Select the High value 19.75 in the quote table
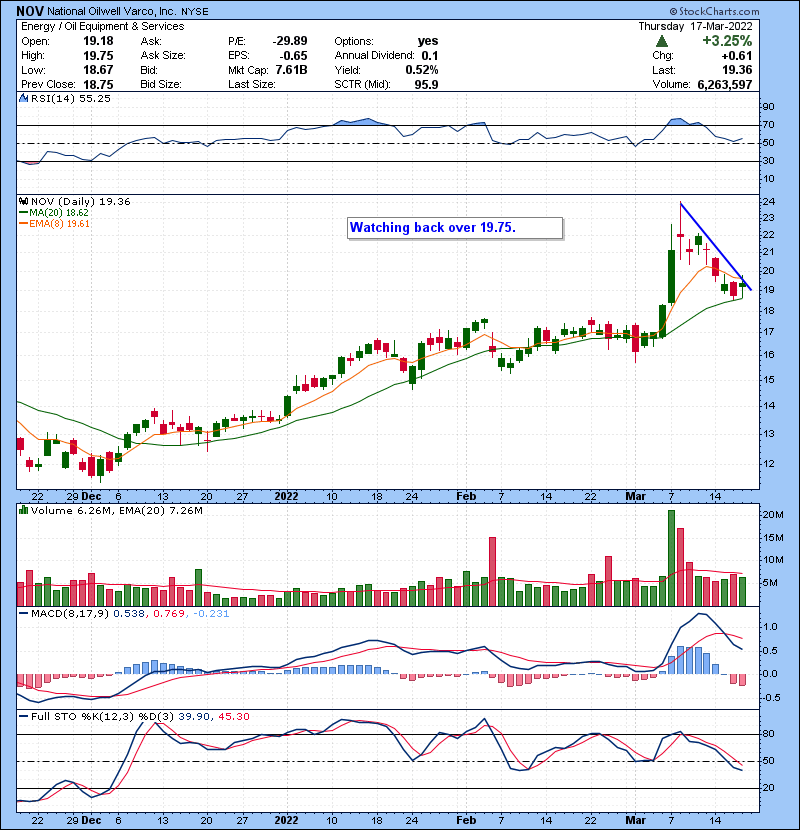 click(x=98, y=56)
